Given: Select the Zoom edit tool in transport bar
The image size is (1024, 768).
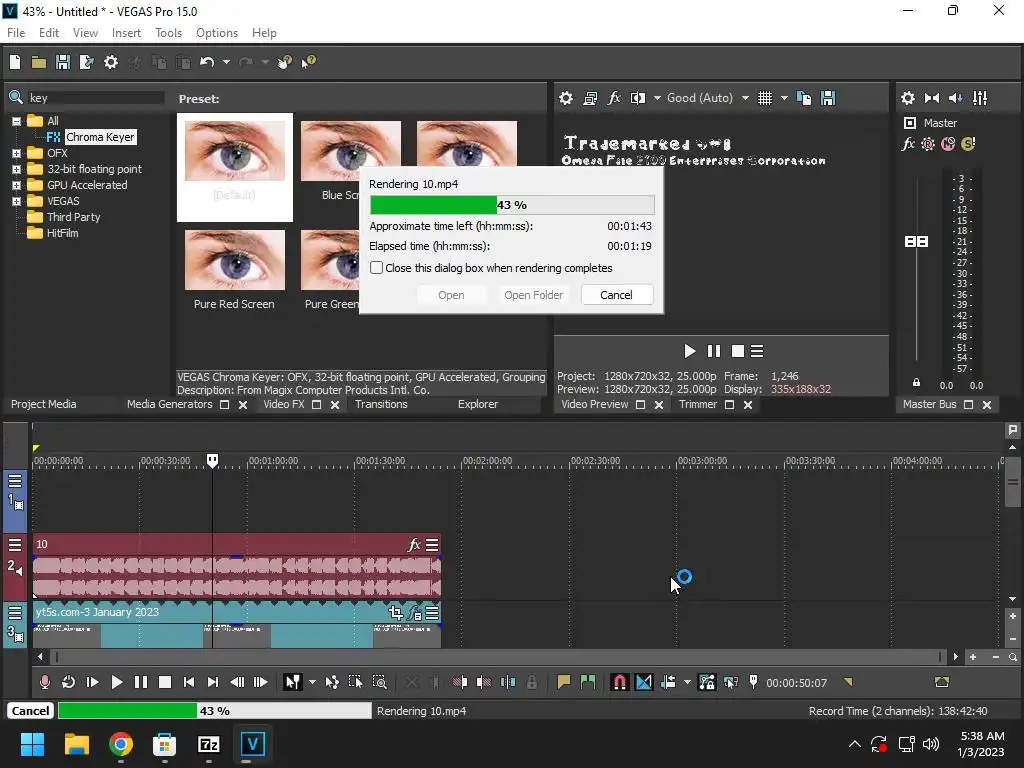Looking at the screenshot, I should coord(379,682).
